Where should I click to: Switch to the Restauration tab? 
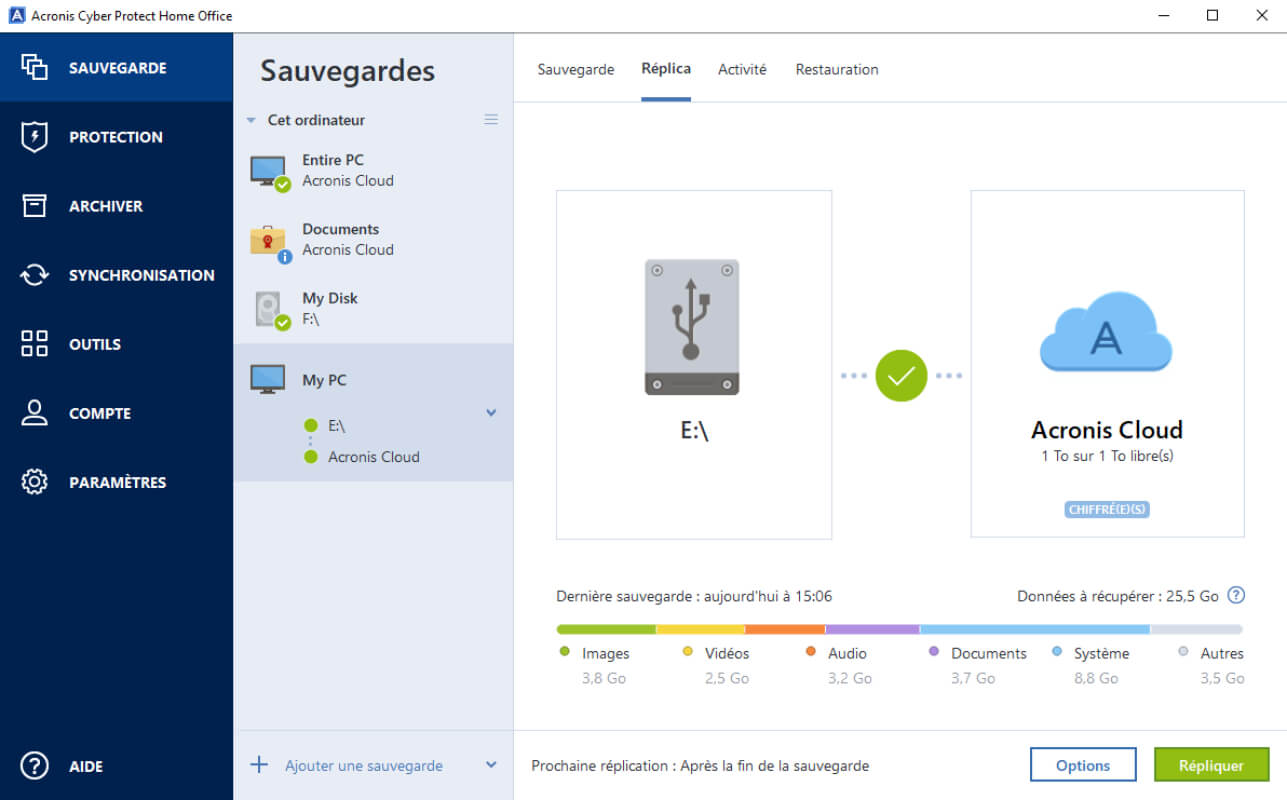pos(837,69)
